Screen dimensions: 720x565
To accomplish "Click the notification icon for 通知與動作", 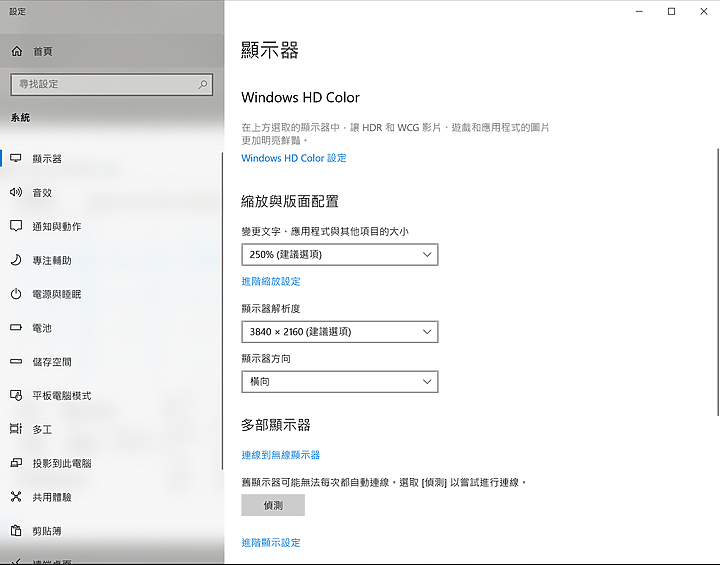I will click(x=16, y=226).
